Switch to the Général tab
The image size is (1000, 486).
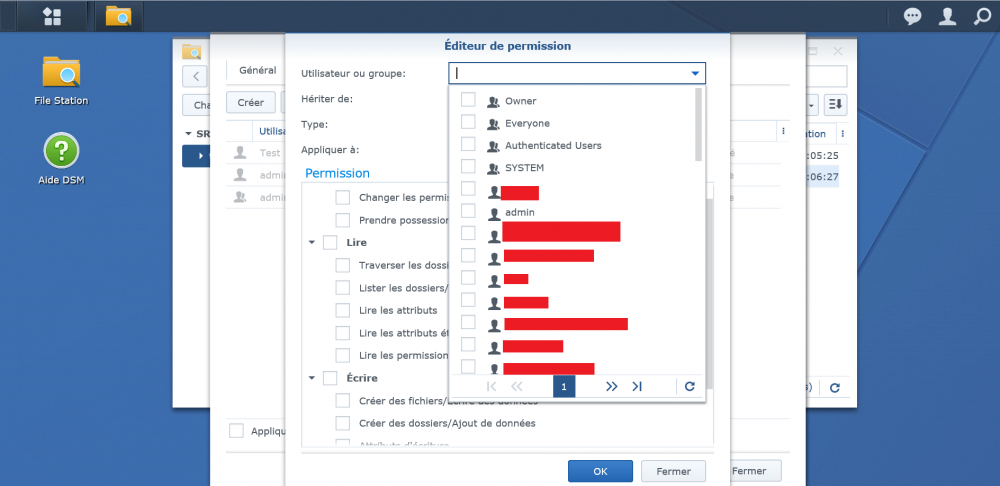tap(258, 71)
